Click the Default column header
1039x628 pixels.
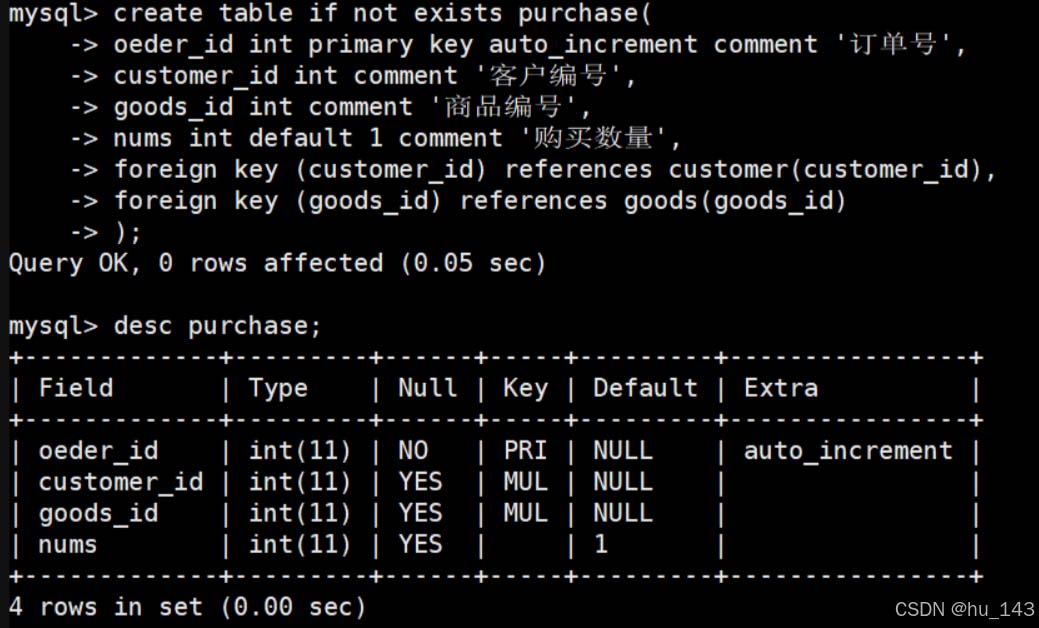coord(645,388)
